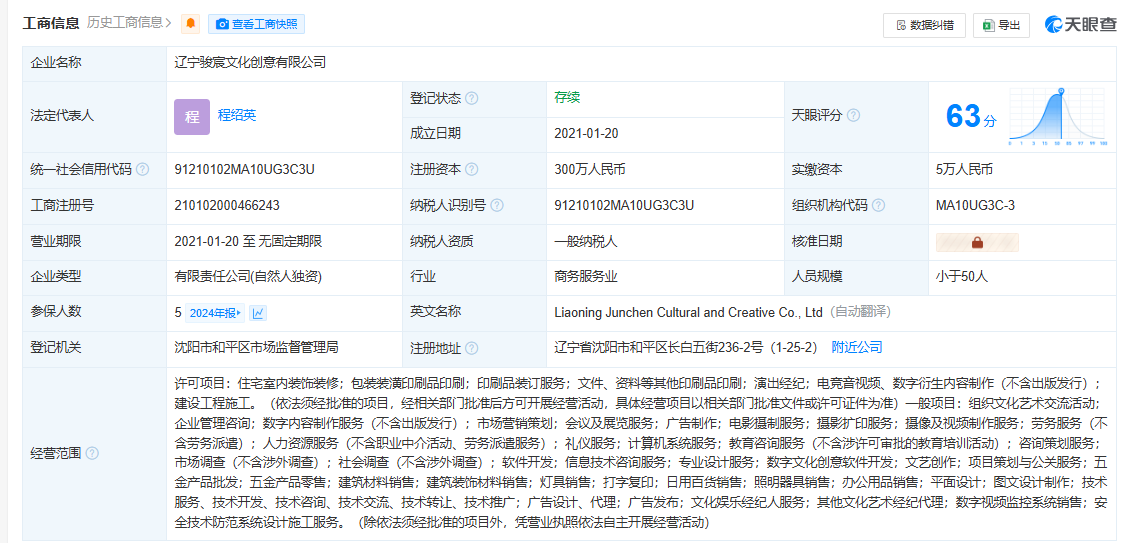This screenshot has height=543, width=1125.
Task: Select the 存续 registration status
Action: click(x=567, y=98)
